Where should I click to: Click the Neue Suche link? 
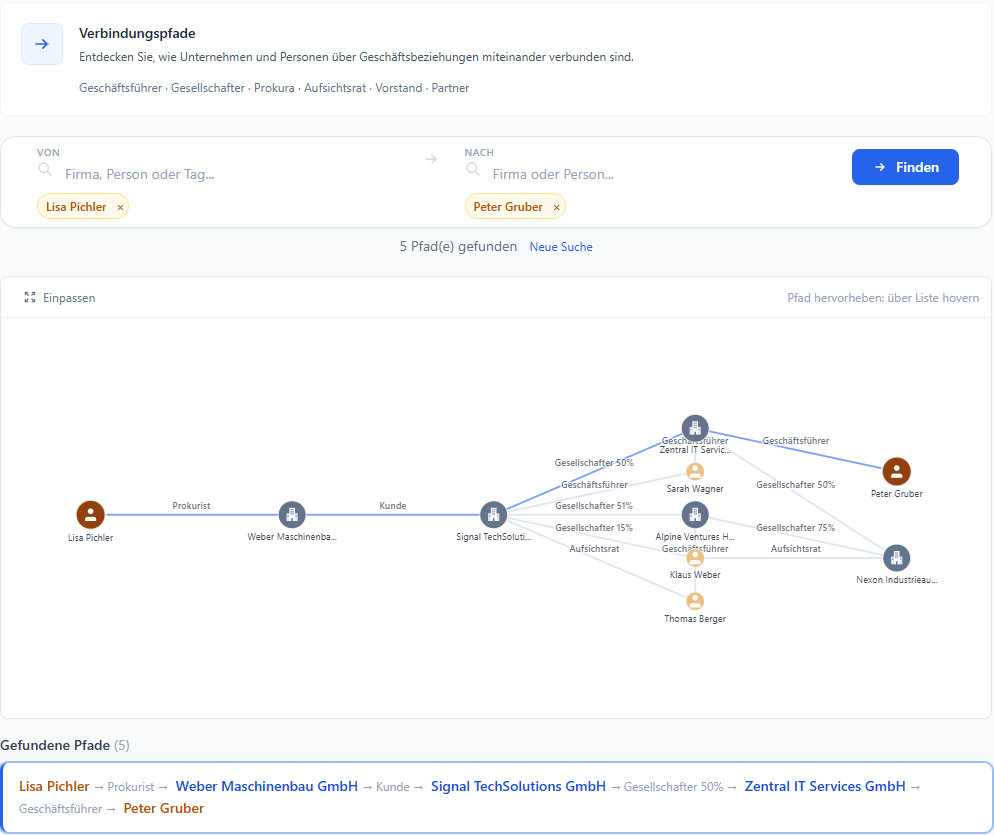click(x=561, y=247)
